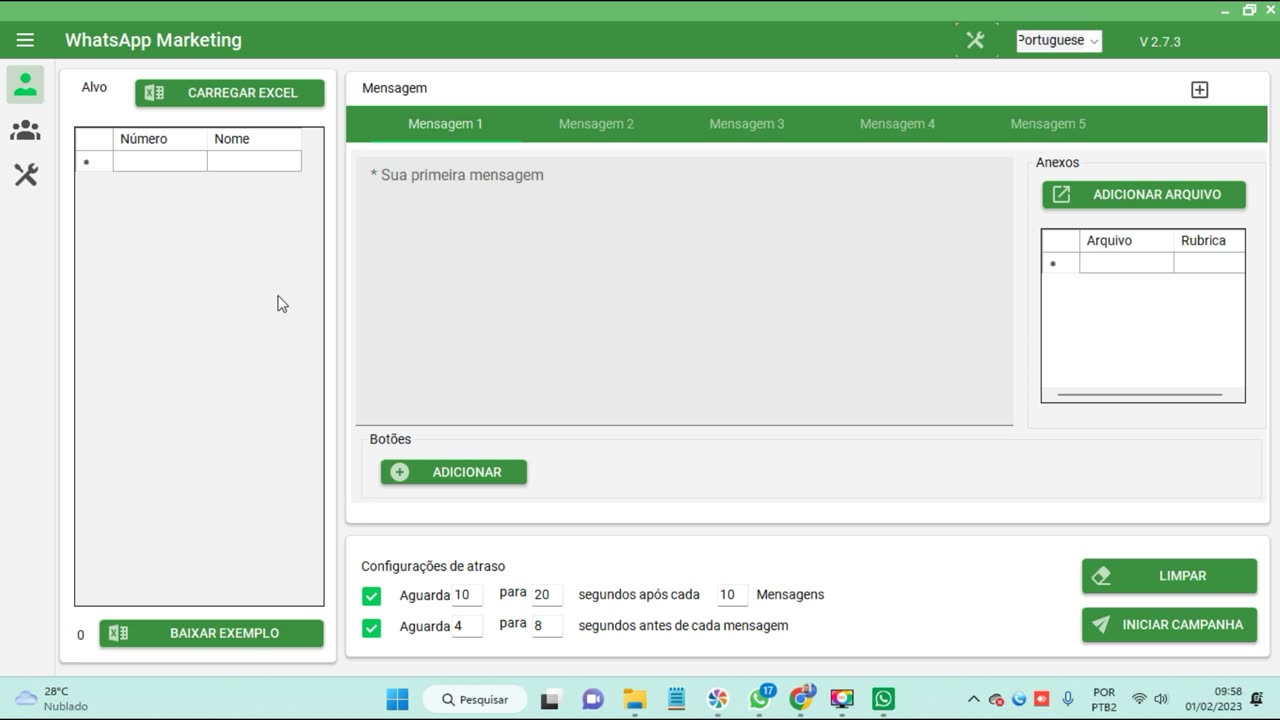Image resolution: width=1280 pixels, height=720 pixels.
Task: Click the Rubrica column header
Action: click(1209, 241)
